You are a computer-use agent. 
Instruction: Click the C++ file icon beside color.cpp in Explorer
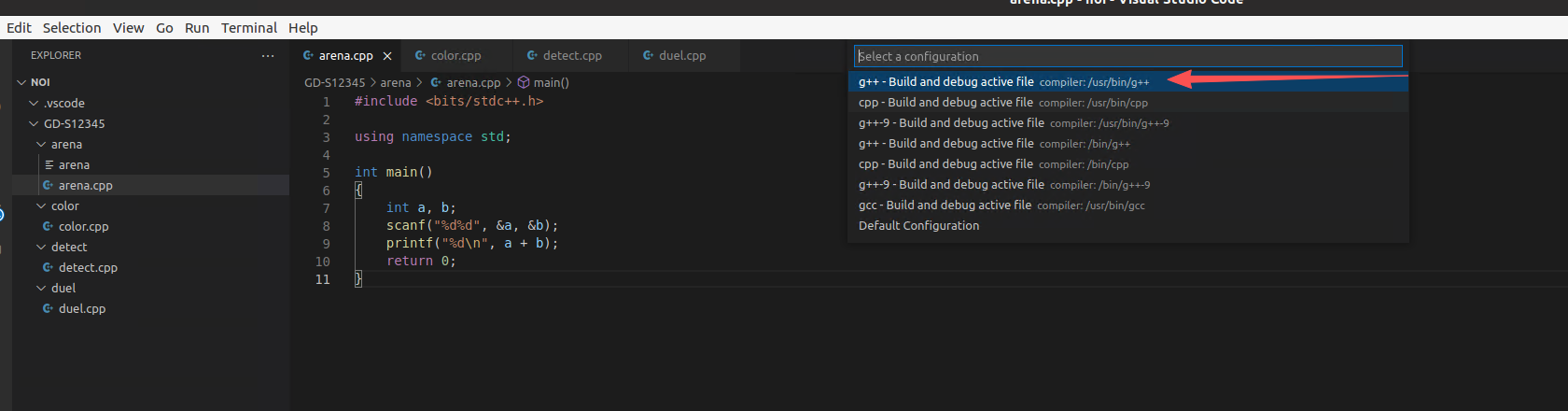48,226
